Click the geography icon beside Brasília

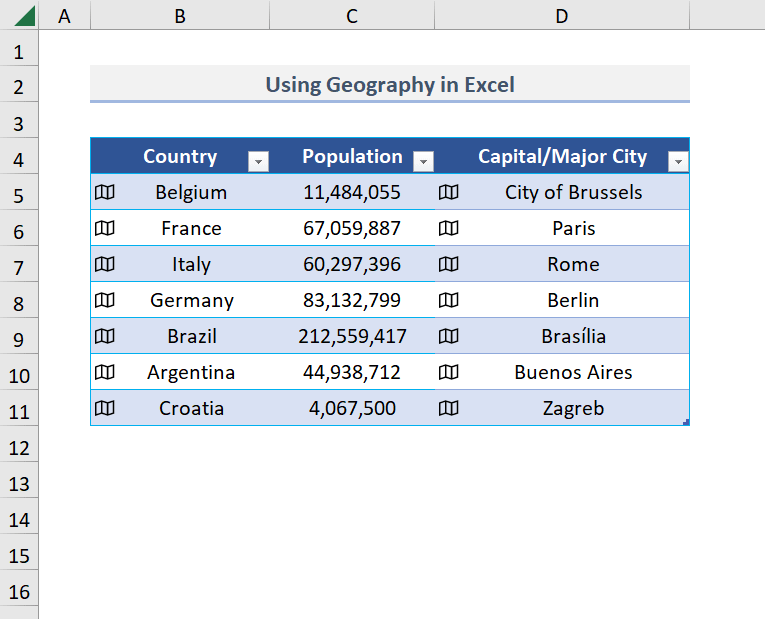[449, 336]
